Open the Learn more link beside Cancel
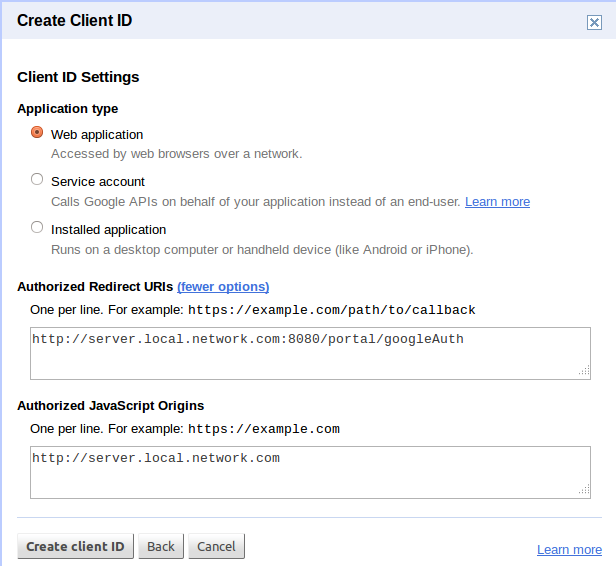616x566 pixels. click(x=569, y=550)
